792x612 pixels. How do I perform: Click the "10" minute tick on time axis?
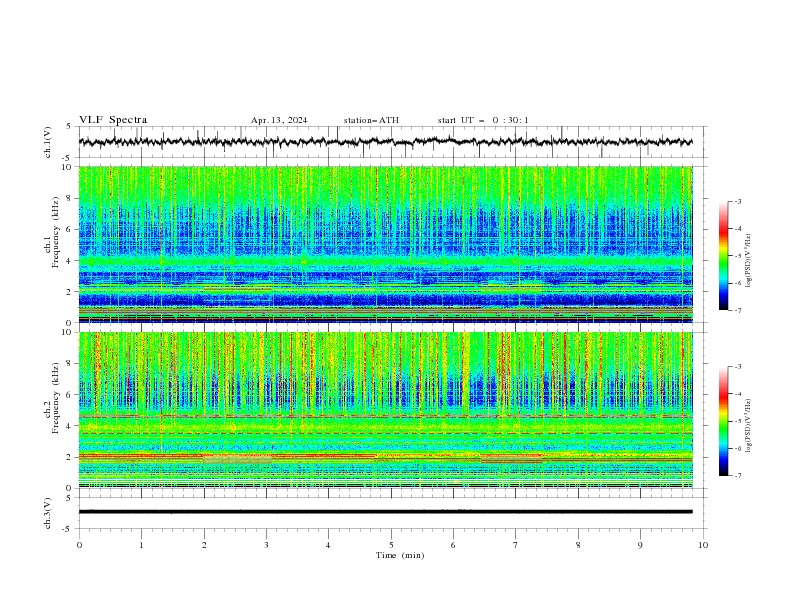(703, 545)
